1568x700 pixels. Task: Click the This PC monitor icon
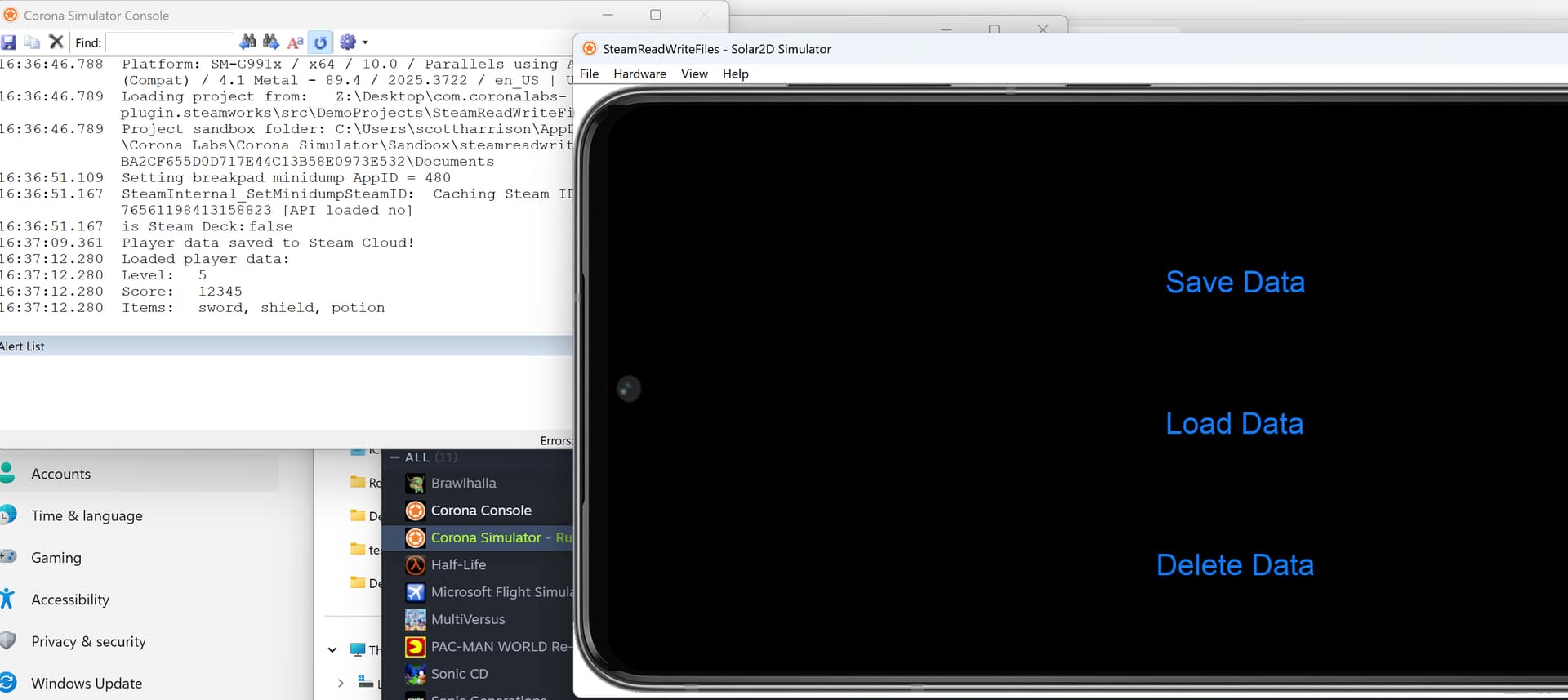[358, 650]
